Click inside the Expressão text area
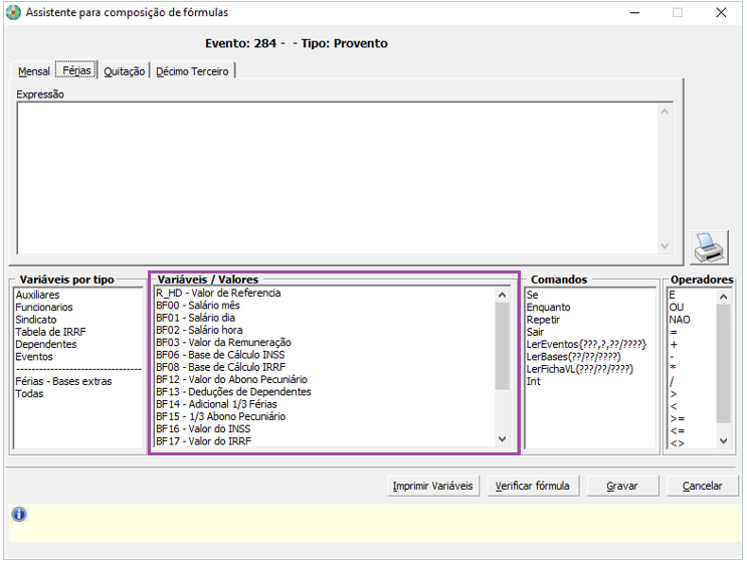Screen dimensions: 747x564 (x=337, y=178)
